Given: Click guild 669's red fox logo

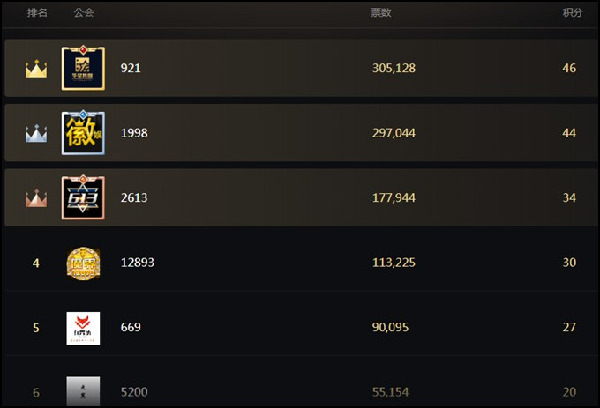Looking at the screenshot, I should click(83, 328).
